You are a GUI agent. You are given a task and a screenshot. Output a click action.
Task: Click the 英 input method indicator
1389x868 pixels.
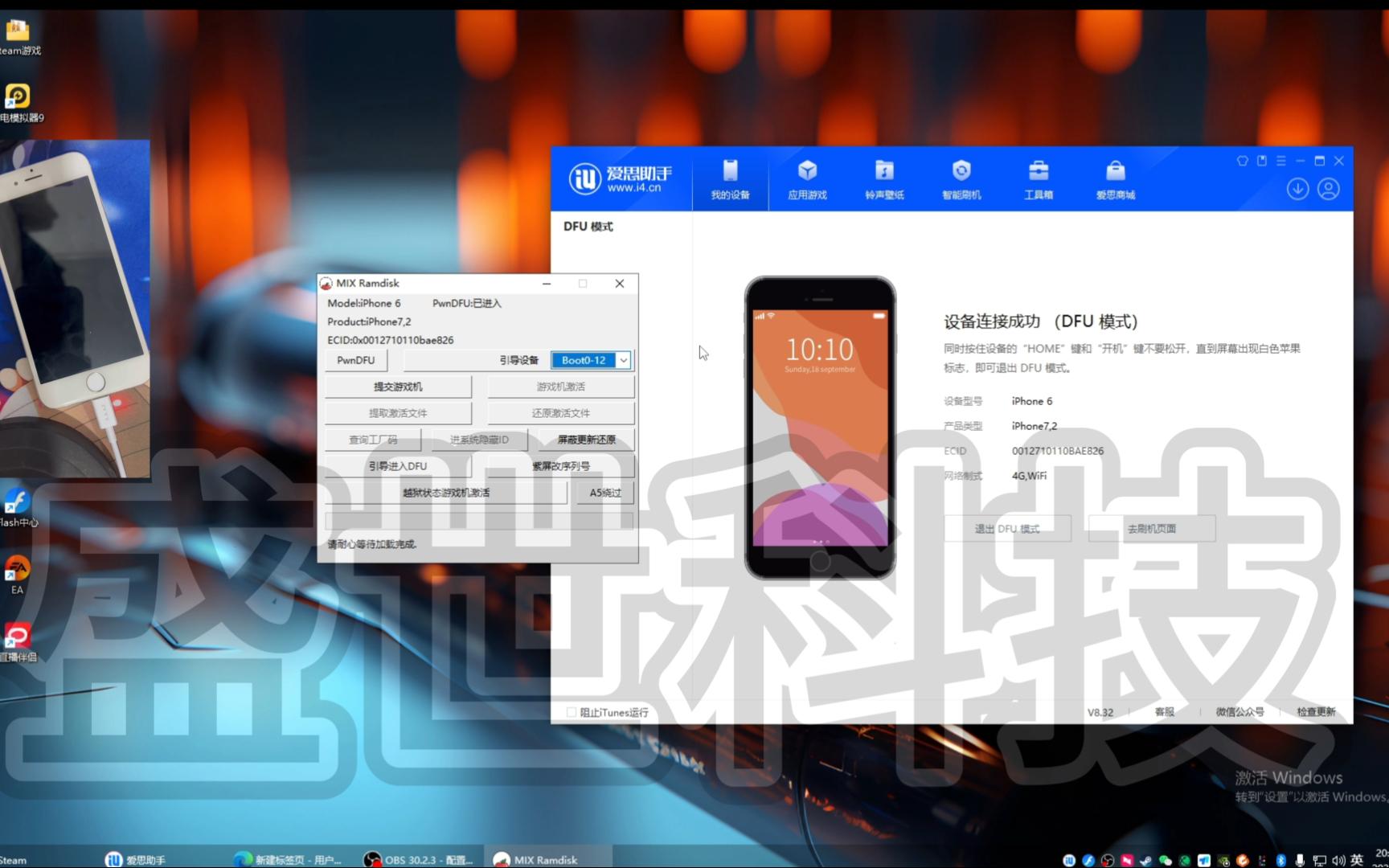point(1358,860)
